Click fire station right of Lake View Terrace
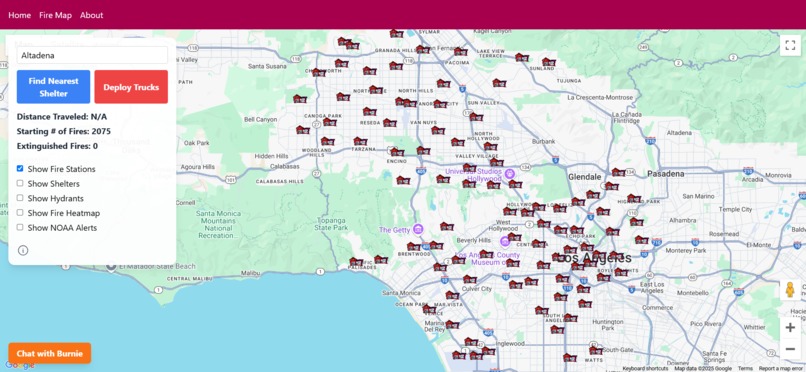806x372 pixels. pyautogui.click(x=522, y=58)
